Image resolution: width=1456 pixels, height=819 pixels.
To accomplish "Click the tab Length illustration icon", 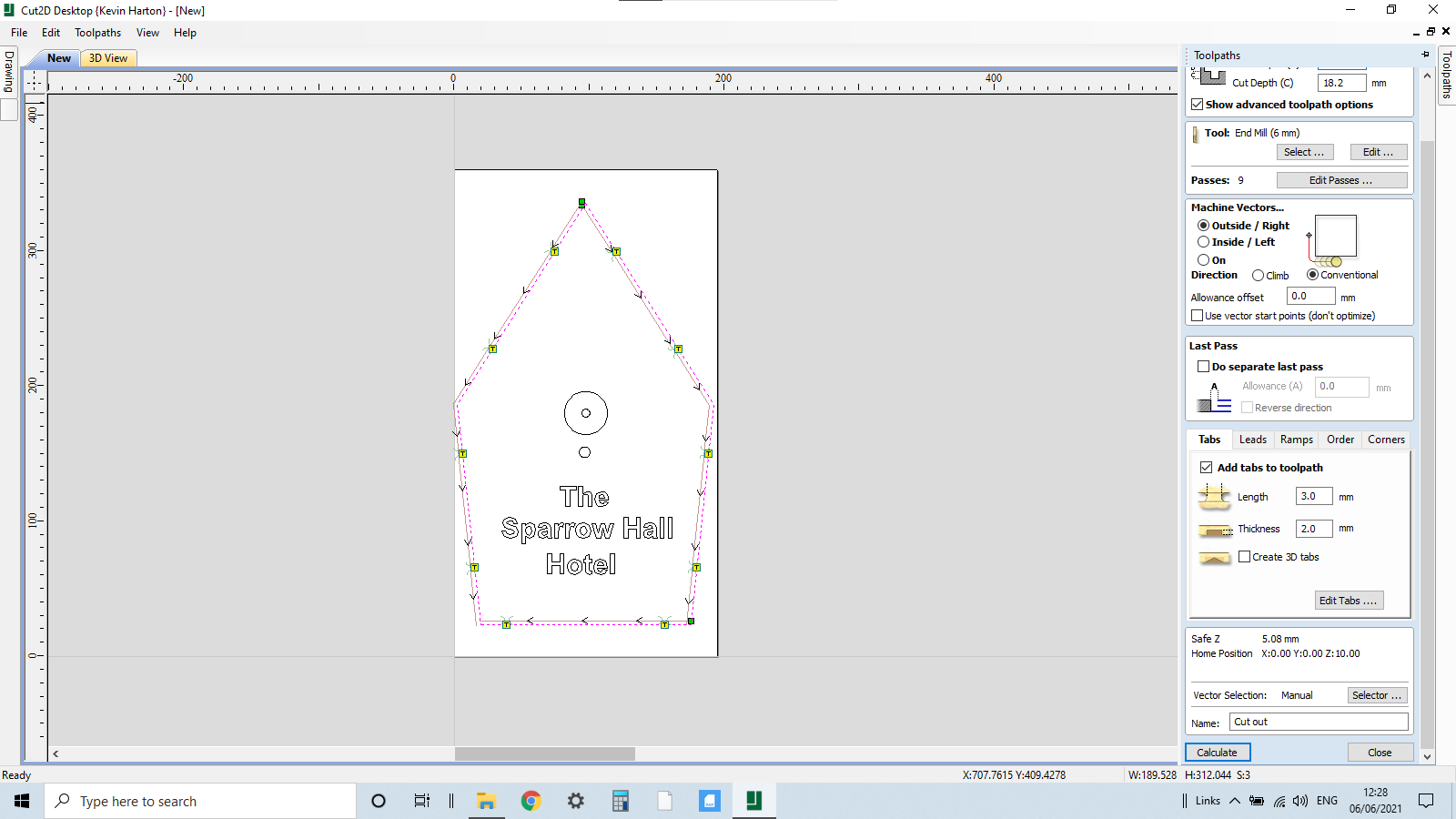I will click(x=1214, y=497).
